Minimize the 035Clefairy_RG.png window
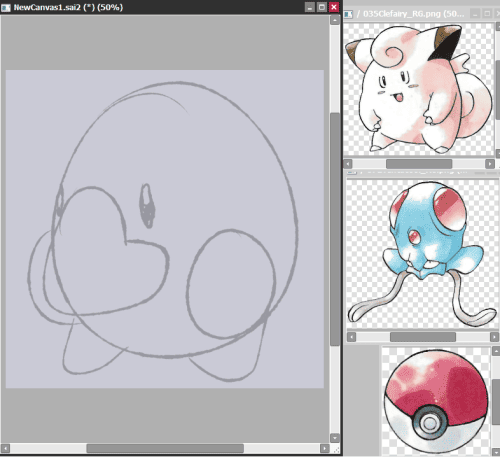Screen dimensions: 500x457 [x=475, y=14]
